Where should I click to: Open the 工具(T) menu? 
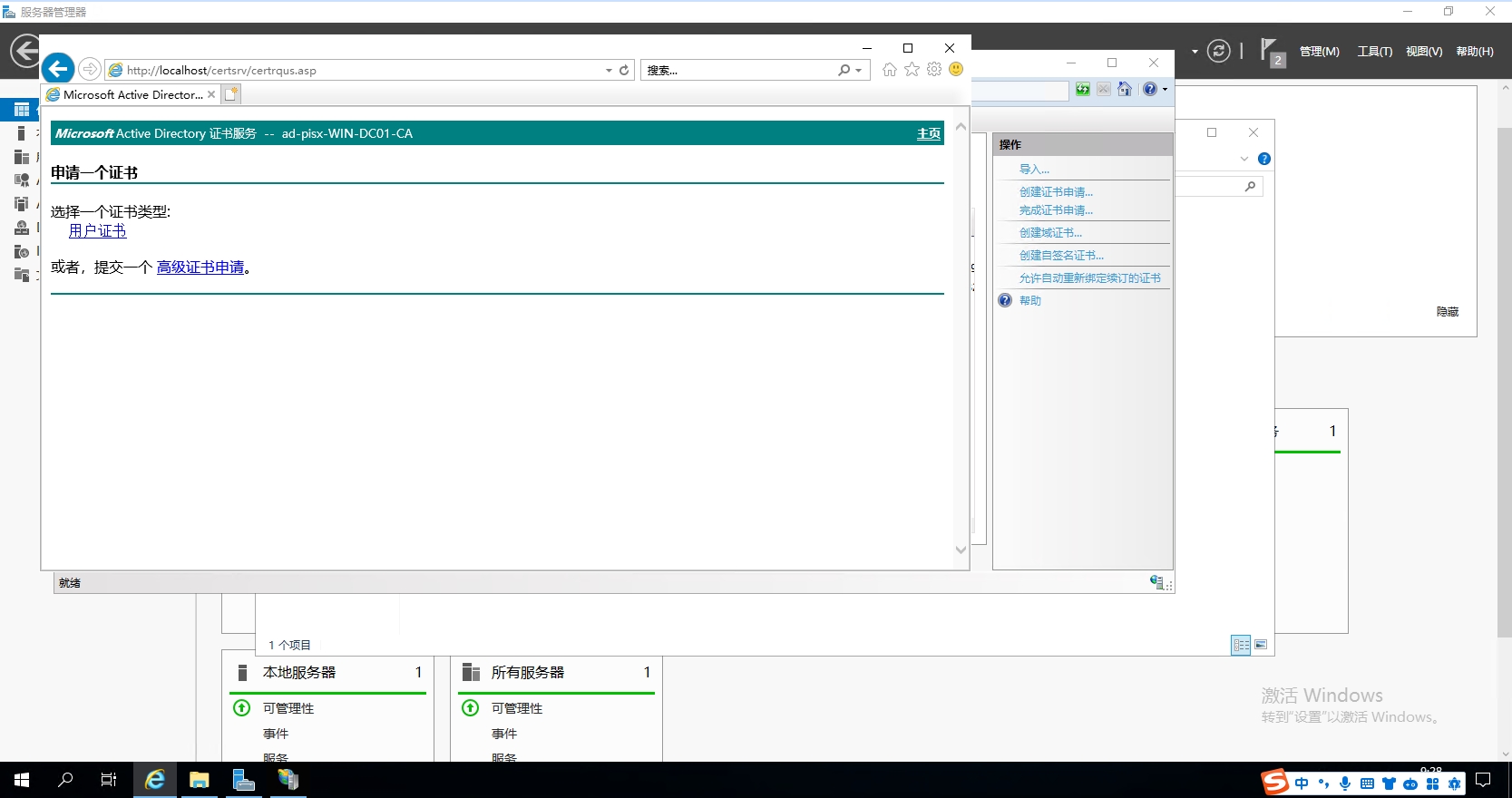coord(1374,52)
